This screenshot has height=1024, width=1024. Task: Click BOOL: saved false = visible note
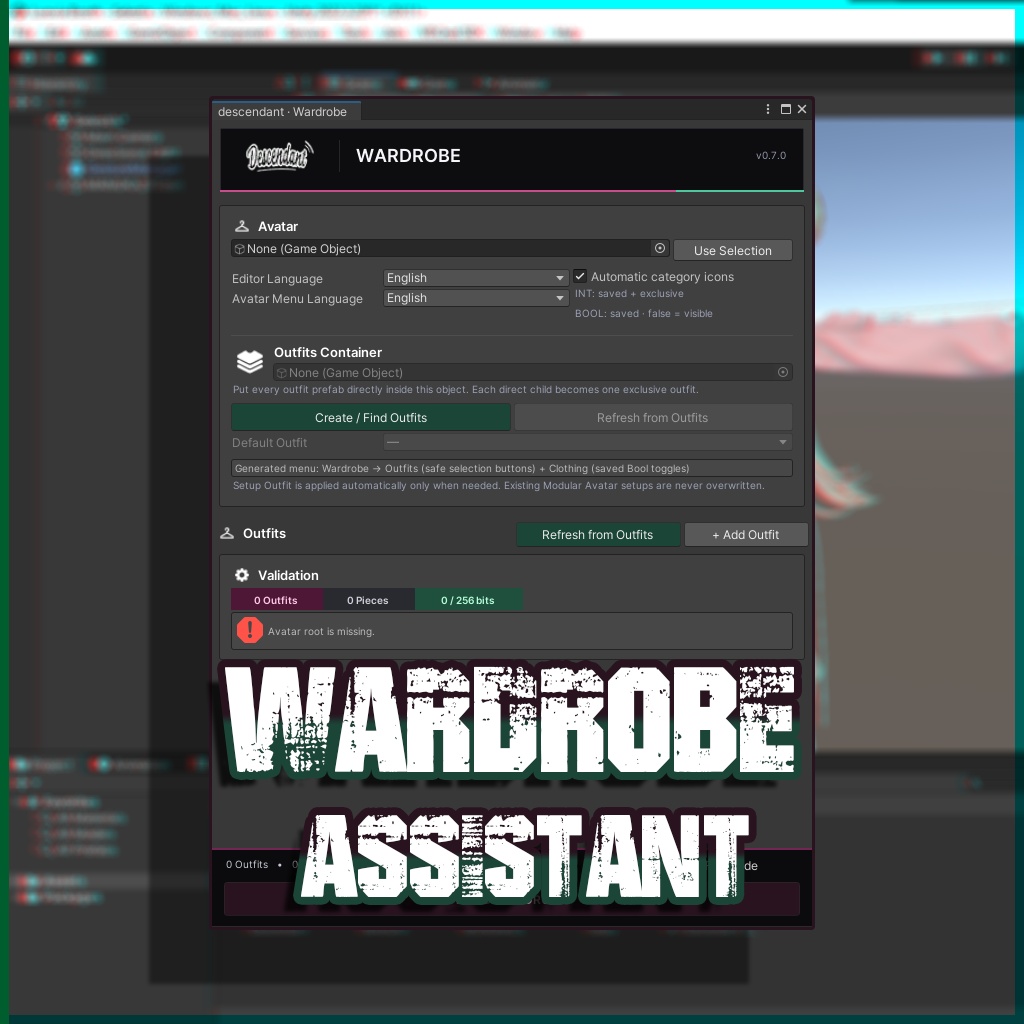point(643,313)
